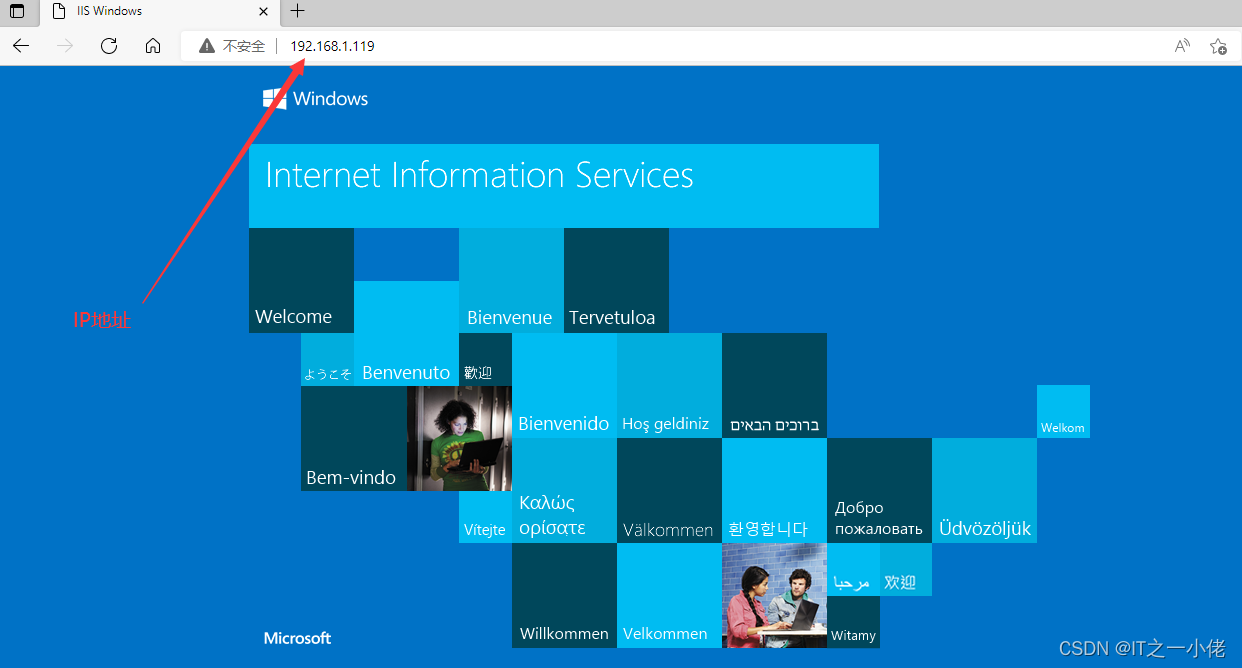The height and width of the screenshot is (668, 1242).
Task: Open a new tab with plus button
Action: [x=297, y=11]
